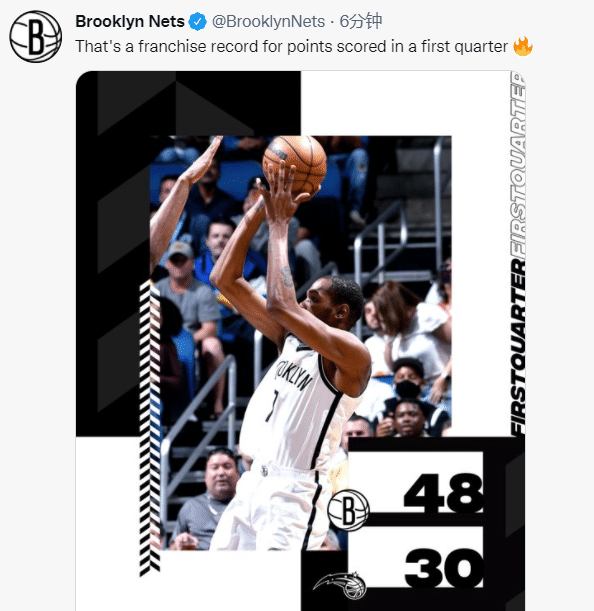Open the Brooklyn Nets profile avatar

pos(35,36)
